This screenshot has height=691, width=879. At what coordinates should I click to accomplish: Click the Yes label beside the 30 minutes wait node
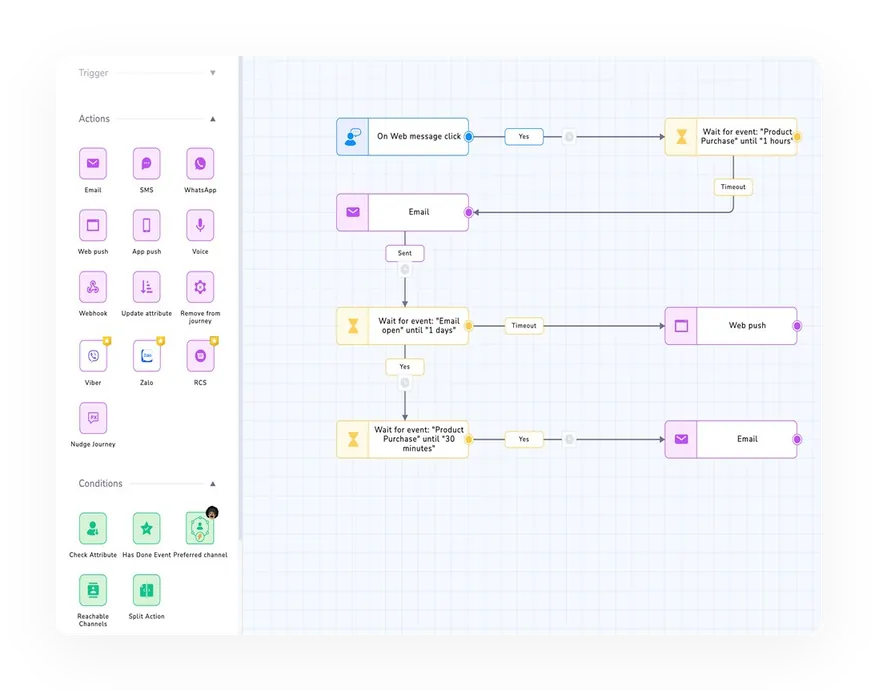click(524, 439)
